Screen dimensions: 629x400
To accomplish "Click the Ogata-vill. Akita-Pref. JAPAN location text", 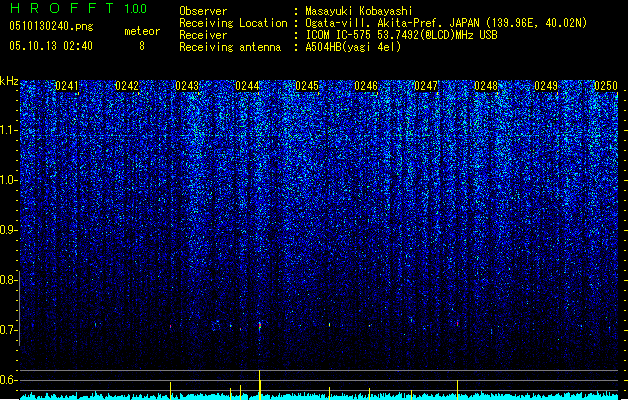I will click(x=446, y=23).
